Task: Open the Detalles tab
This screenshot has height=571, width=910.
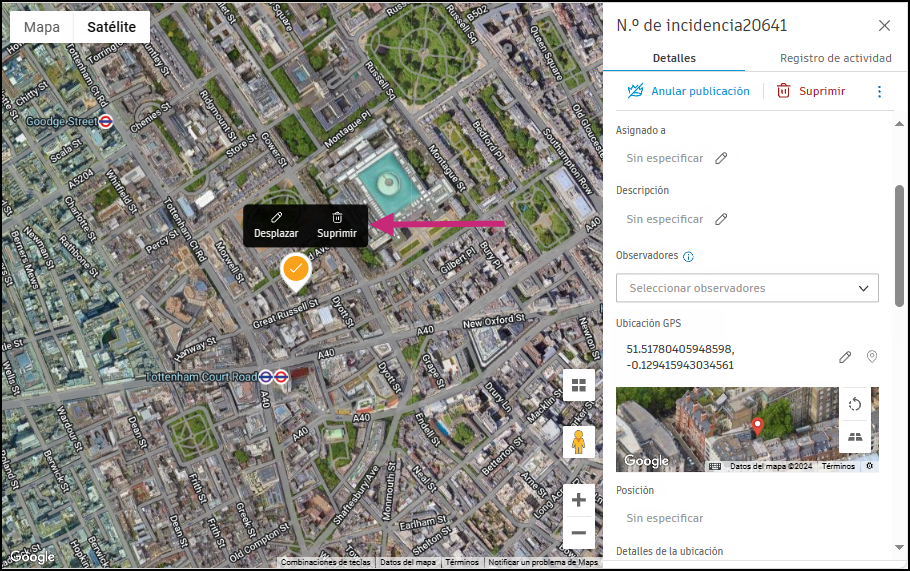Action: pyautogui.click(x=674, y=58)
